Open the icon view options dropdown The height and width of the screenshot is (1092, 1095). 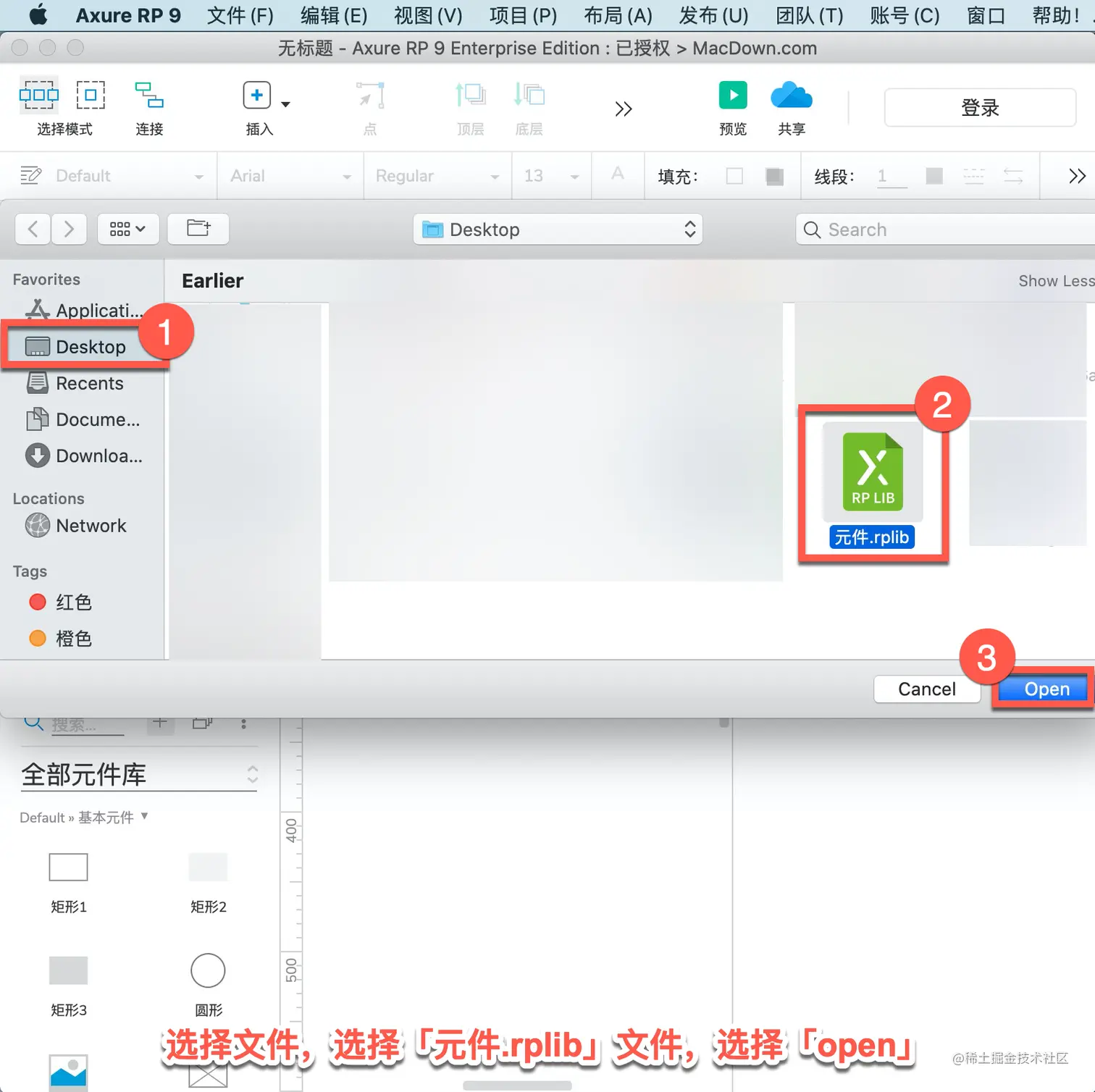pyautogui.click(x=128, y=229)
